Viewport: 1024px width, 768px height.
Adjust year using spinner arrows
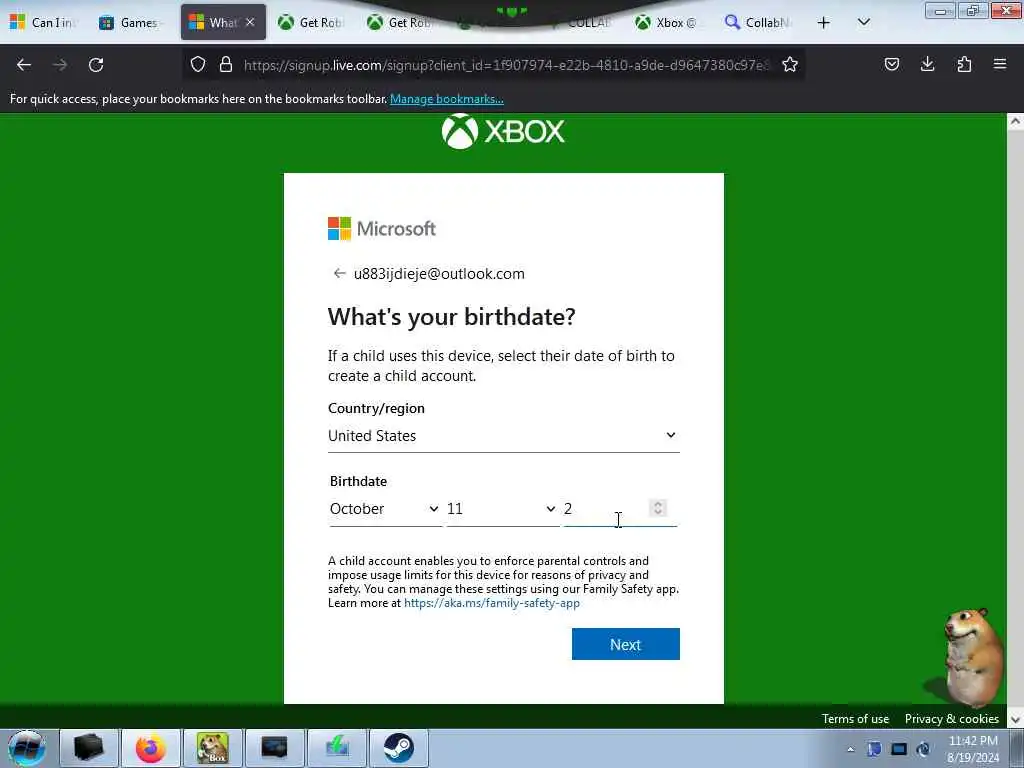[x=658, y=508]
